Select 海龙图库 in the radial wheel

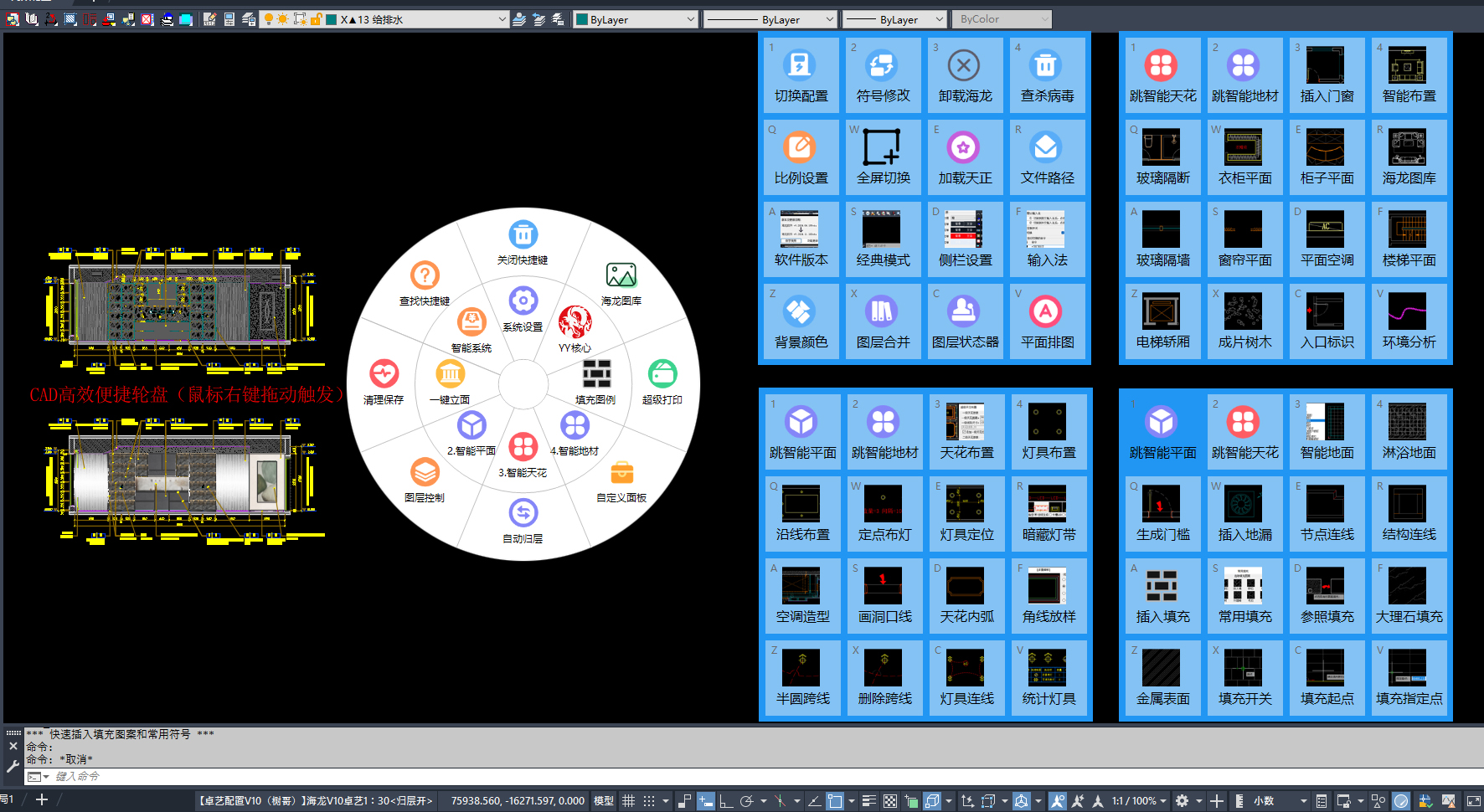point(621,284)
